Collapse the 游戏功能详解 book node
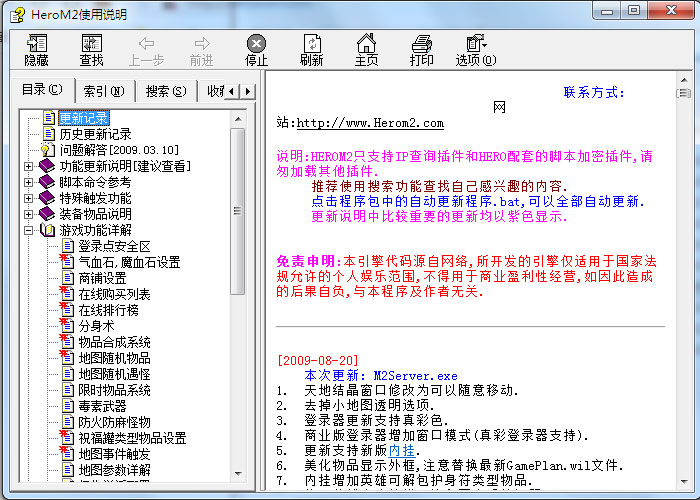Image resolution: width=700 pixels, height=500 pixels. tap(29, 230)
